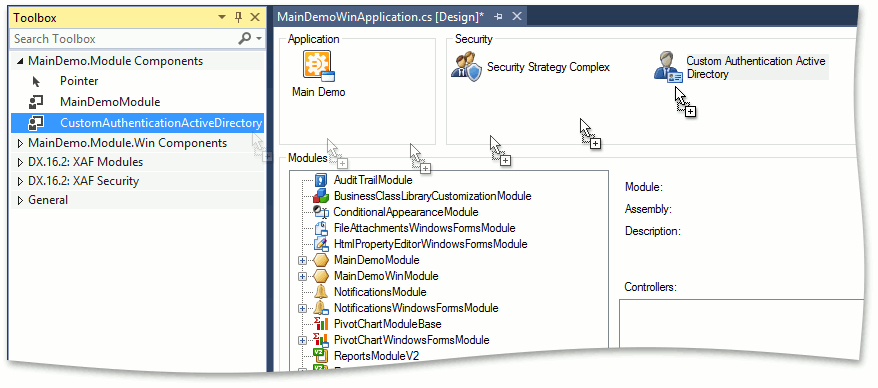This screenshot has height=388, width=878.
Task: Click the PivotChartModuleBase chart icon
Action: (x=321, y=324)
